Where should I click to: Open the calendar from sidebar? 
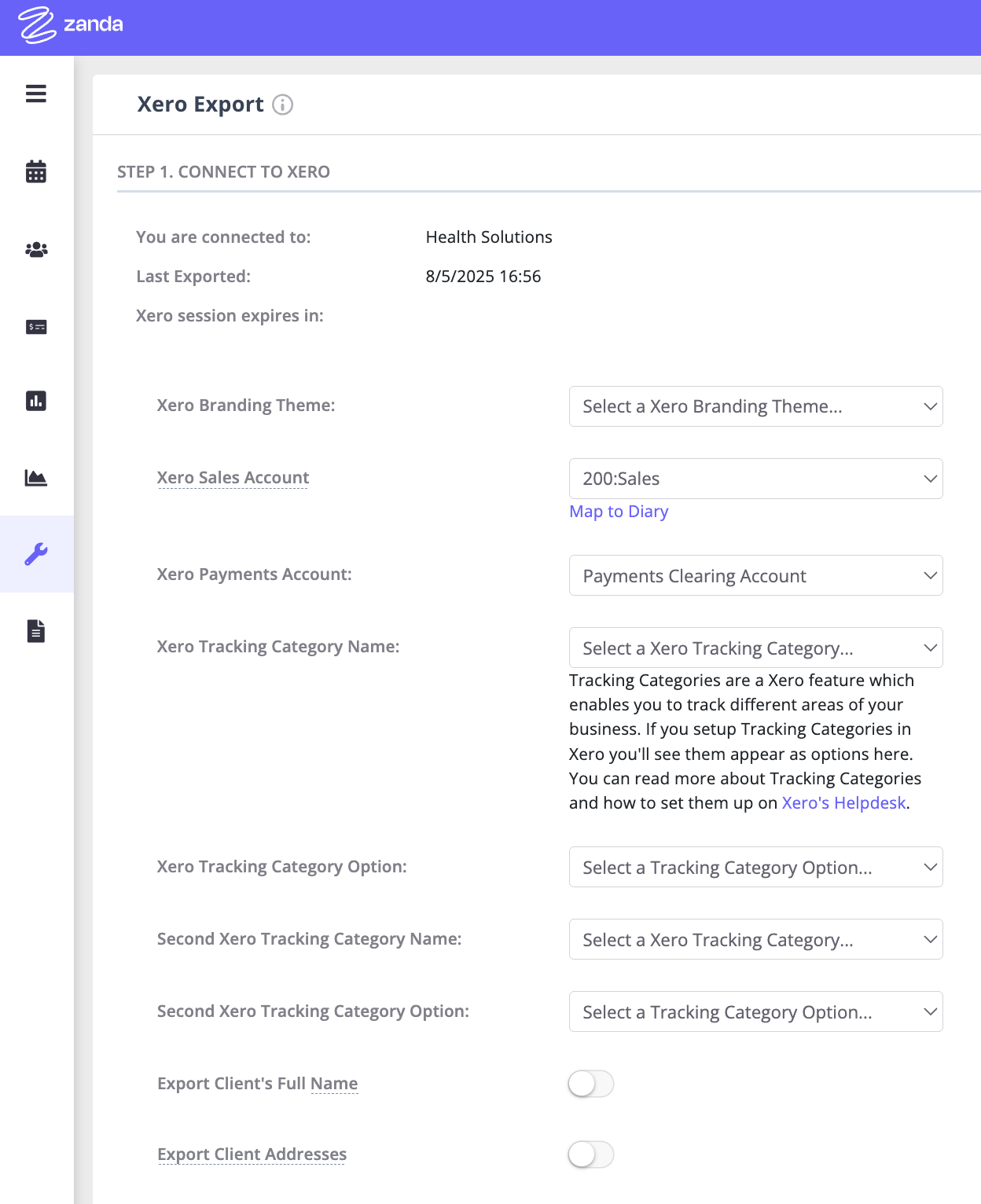[36, 171]
